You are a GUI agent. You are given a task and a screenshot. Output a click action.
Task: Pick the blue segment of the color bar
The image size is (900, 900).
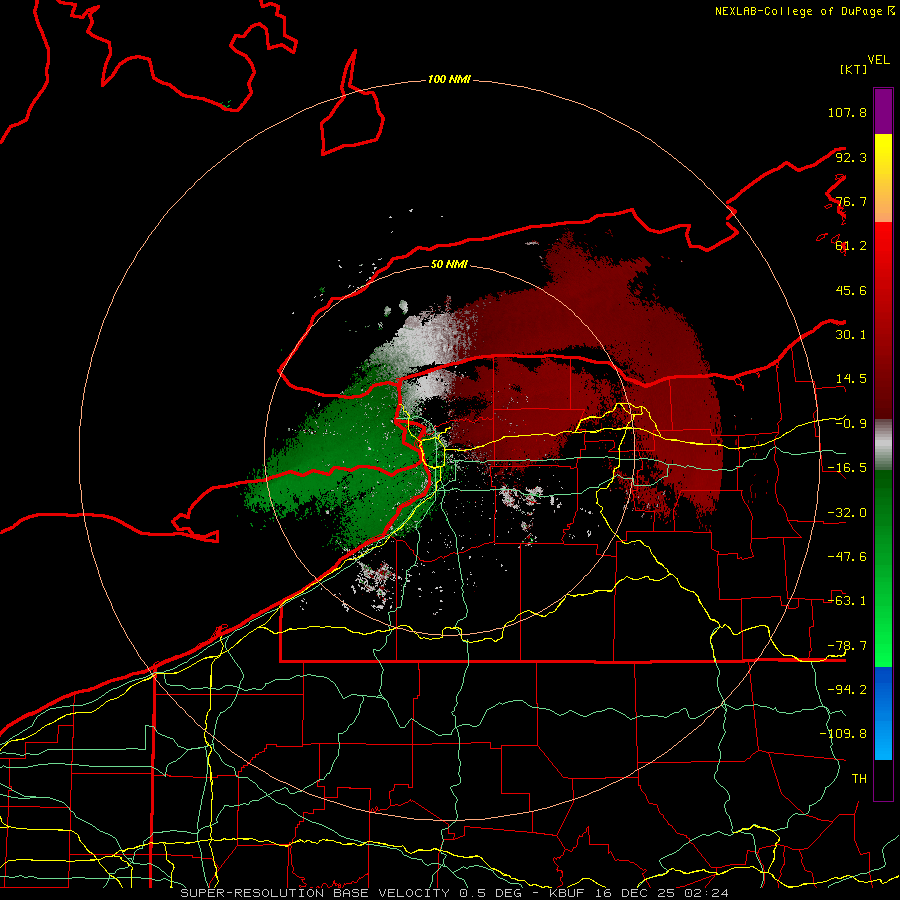click(x=883, y=713)
